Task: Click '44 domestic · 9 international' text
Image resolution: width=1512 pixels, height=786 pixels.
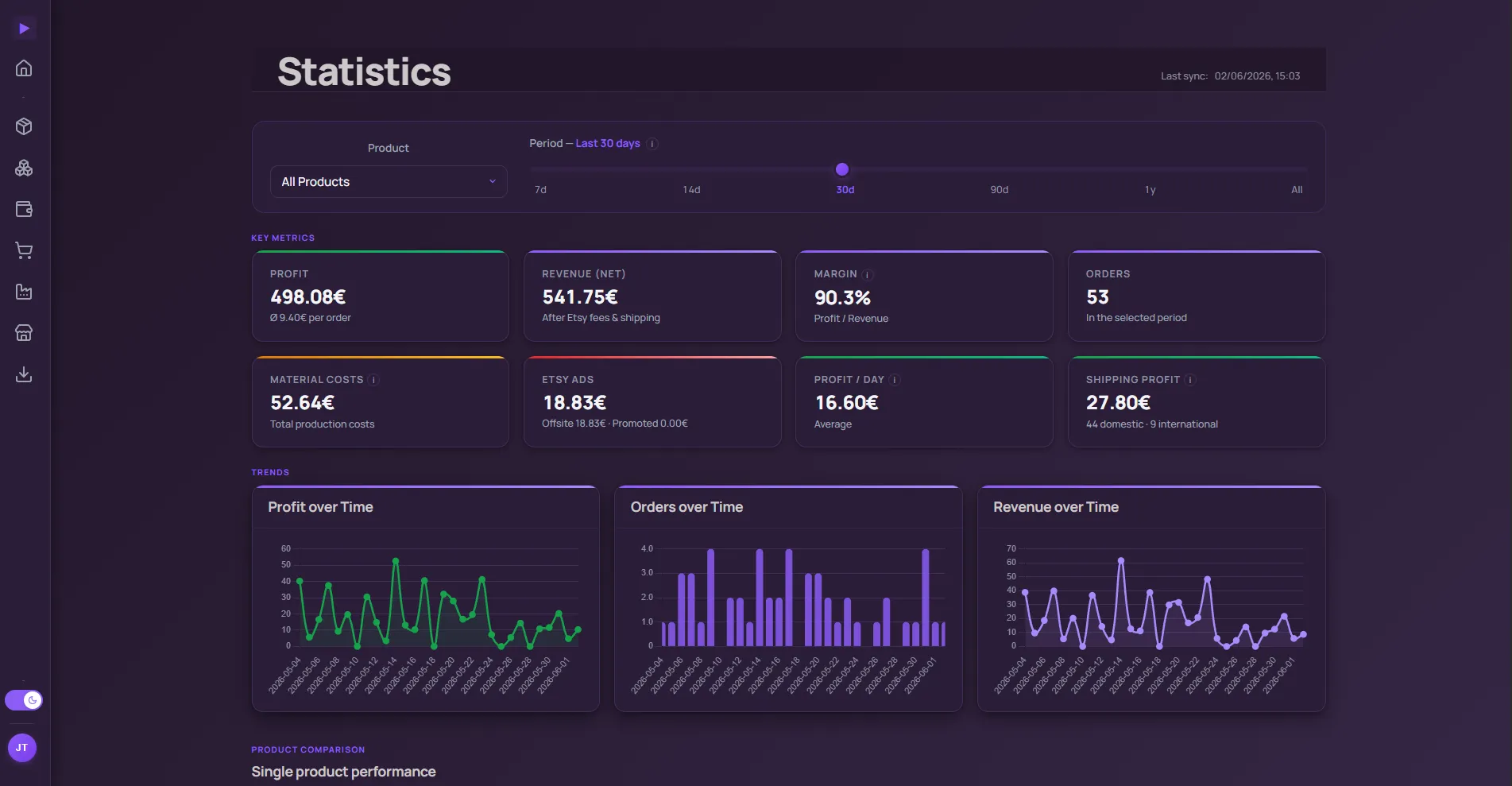Action: coord(1152,424)
